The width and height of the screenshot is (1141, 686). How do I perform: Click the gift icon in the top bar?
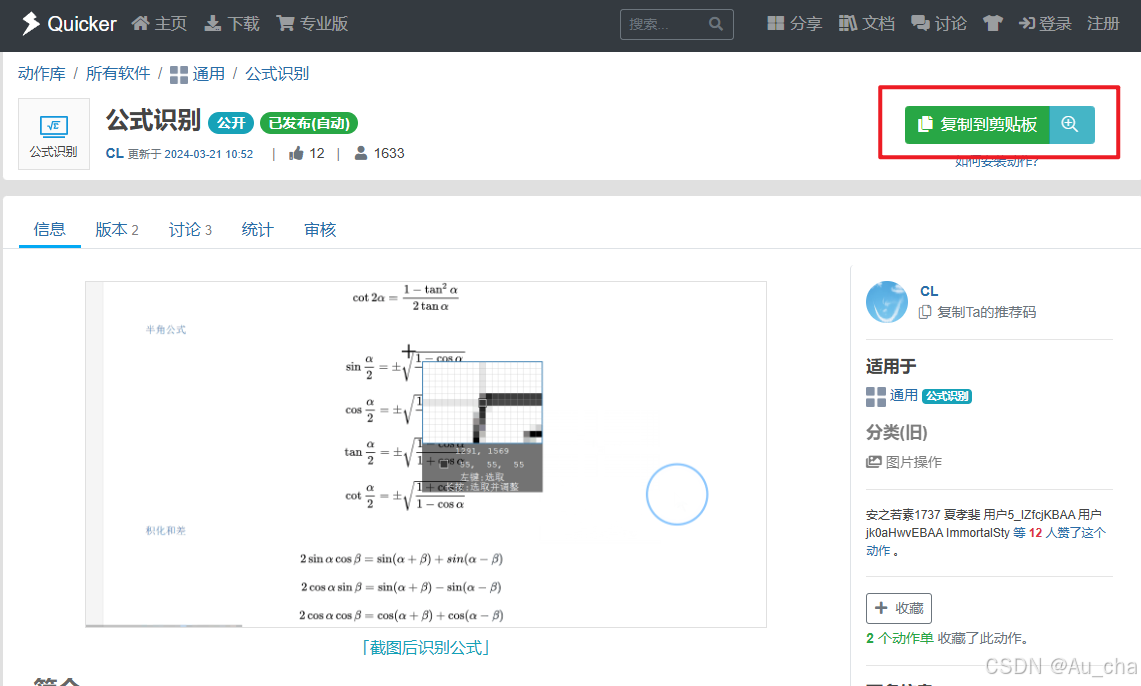click(x=992, y=23)
